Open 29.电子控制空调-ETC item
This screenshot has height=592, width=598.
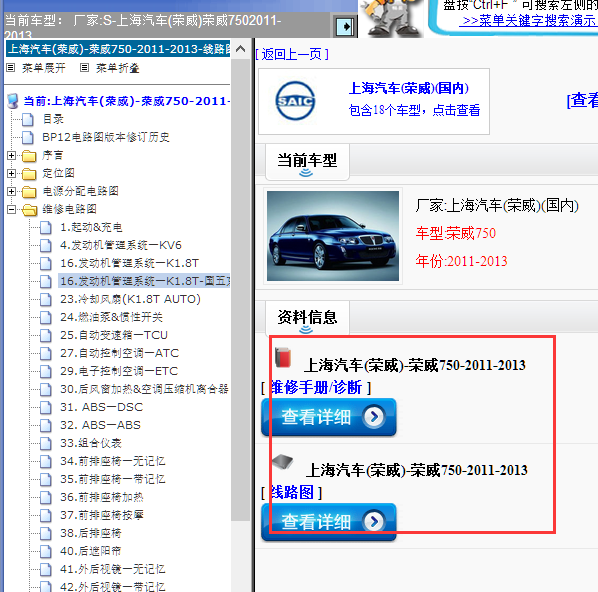[x=119, y=371]
